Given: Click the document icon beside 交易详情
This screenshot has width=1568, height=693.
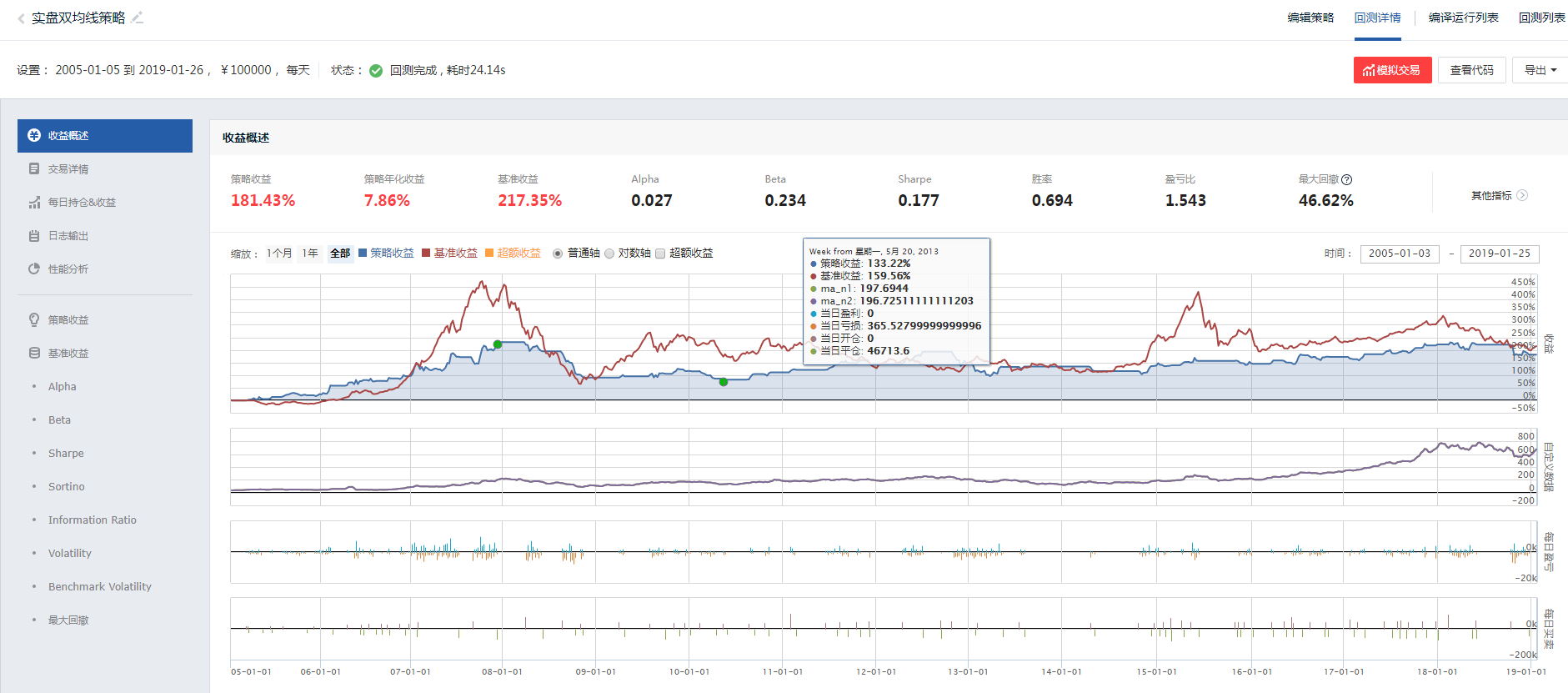Looking at the screenshot, I should tap(34, 168).
